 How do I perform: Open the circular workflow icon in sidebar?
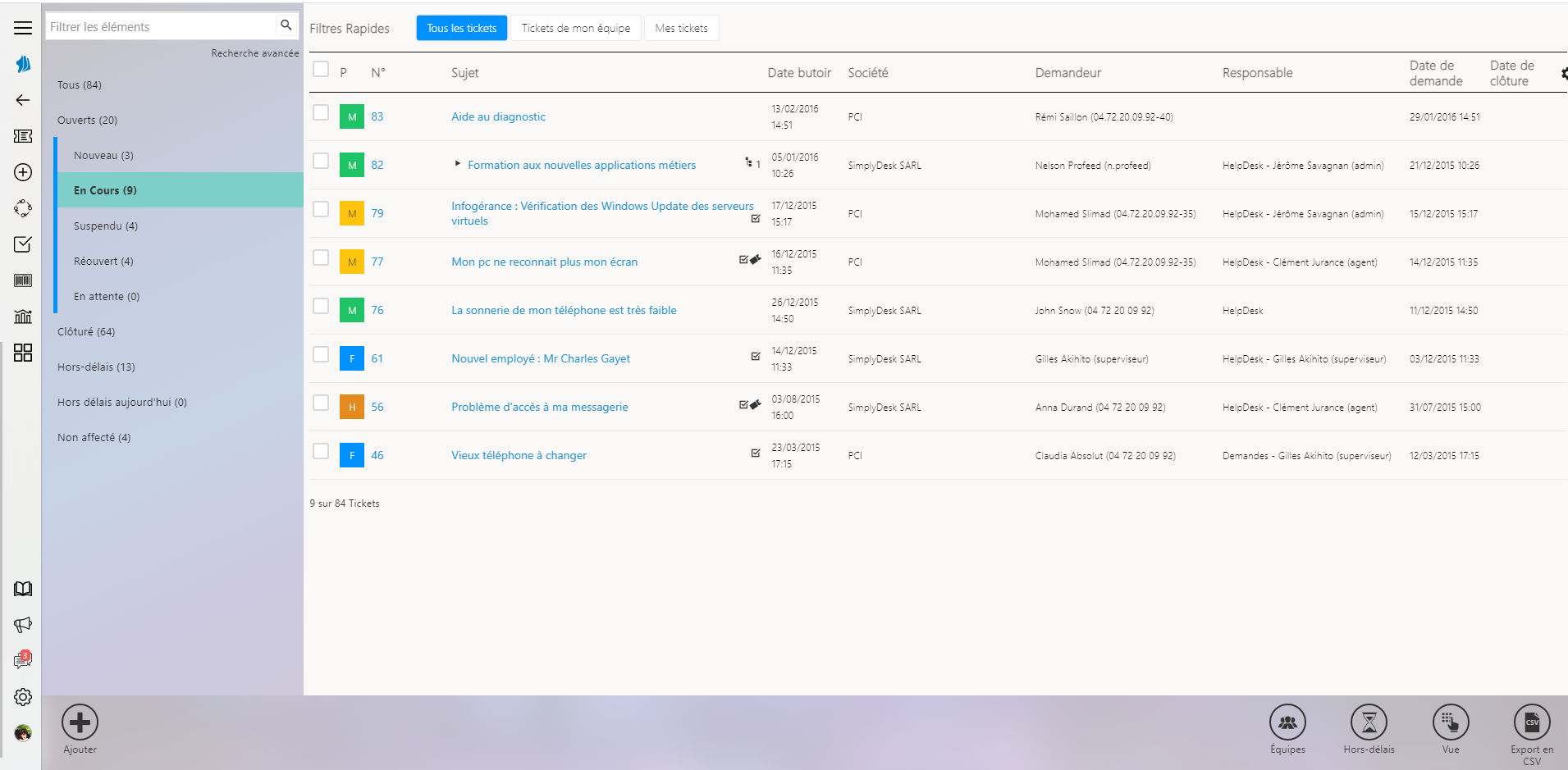[x=23, y=208]
